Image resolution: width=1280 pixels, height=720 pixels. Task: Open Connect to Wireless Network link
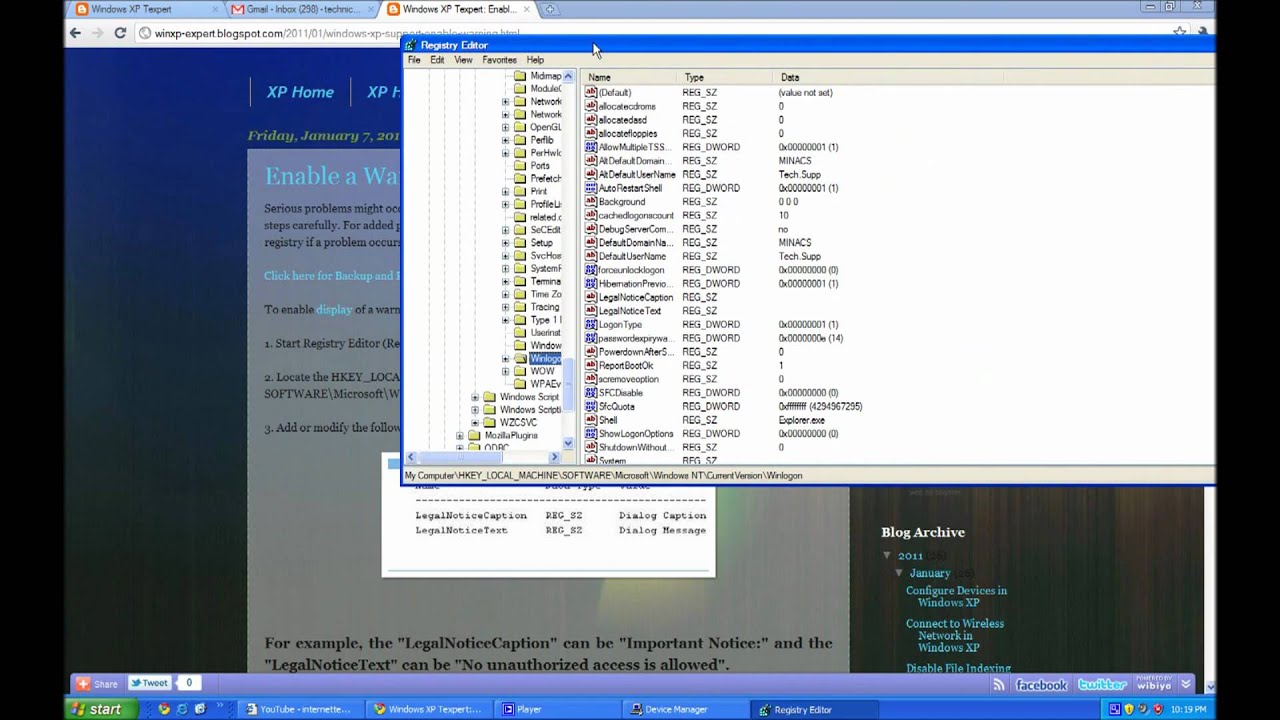pos(954,635)
